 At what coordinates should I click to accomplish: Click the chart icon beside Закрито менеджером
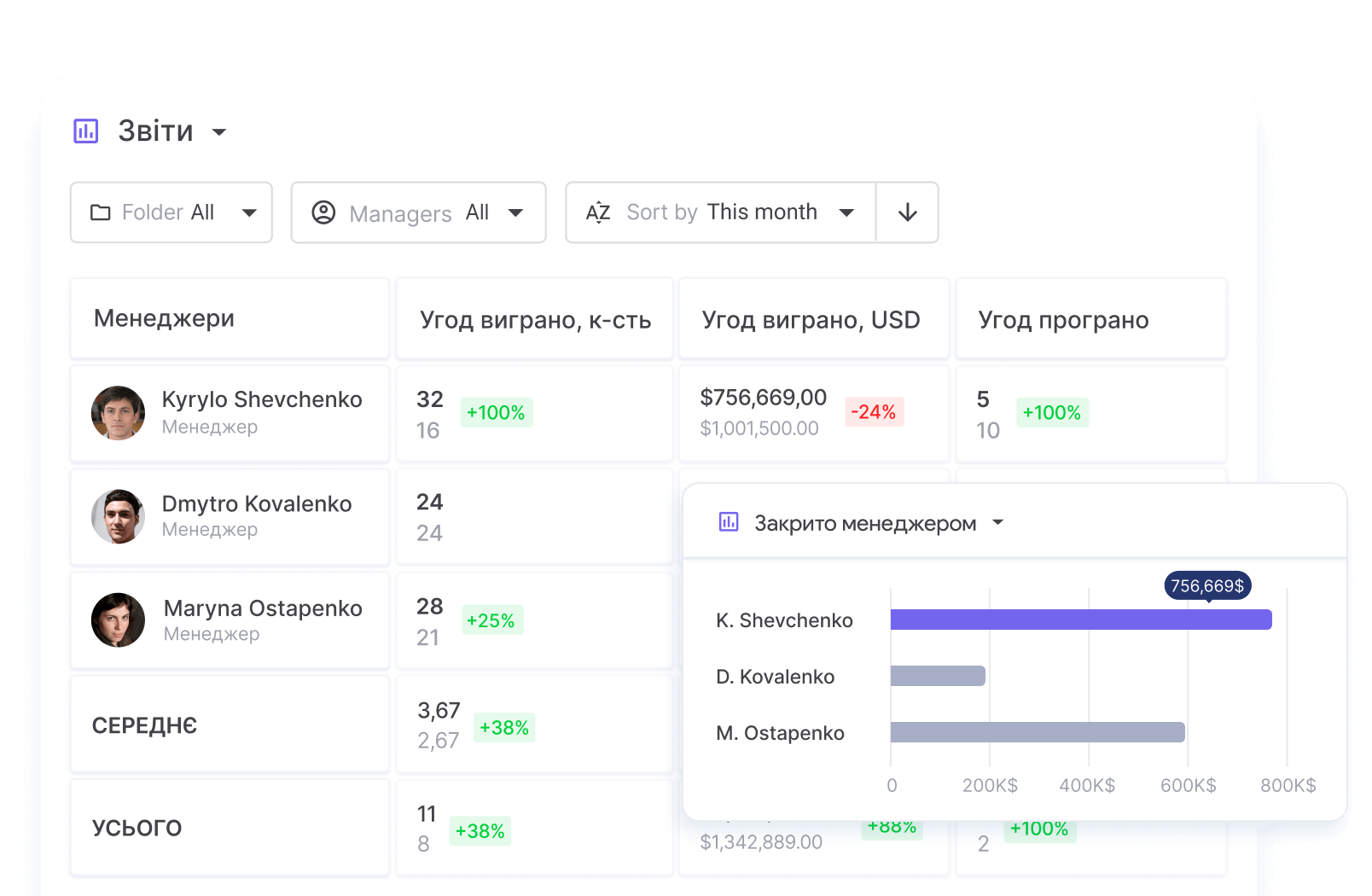pos(729,522)
